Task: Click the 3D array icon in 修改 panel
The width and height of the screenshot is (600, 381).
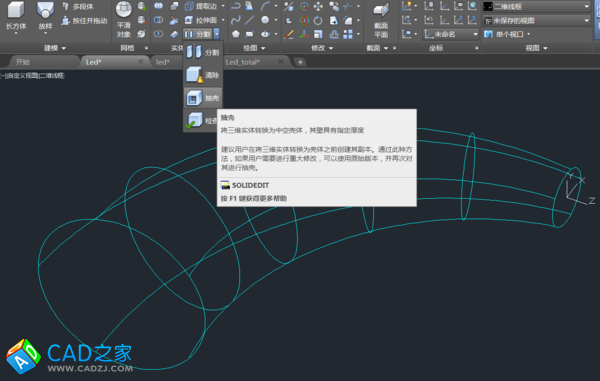Action: [348, 34]
